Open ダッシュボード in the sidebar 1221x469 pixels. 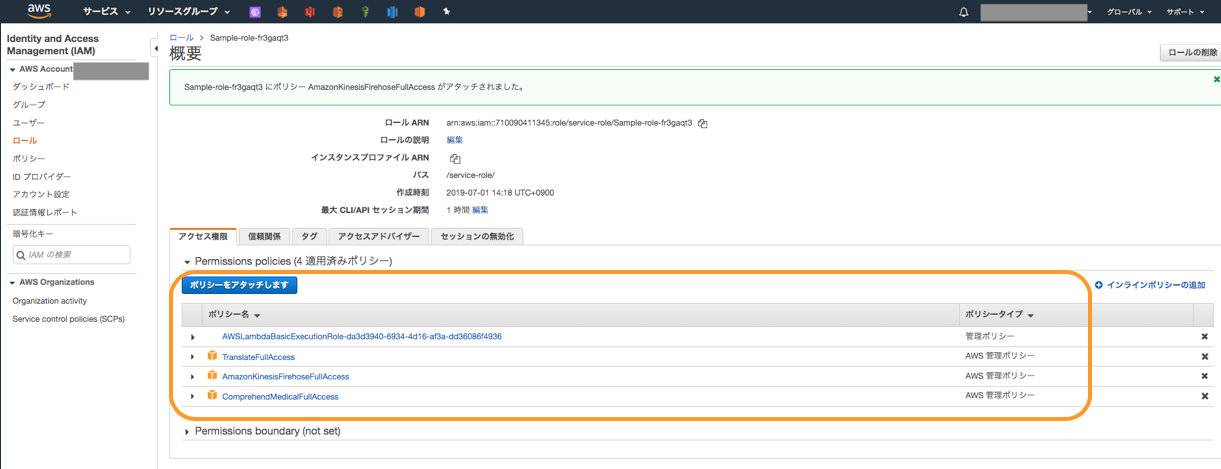pos(41,87)
